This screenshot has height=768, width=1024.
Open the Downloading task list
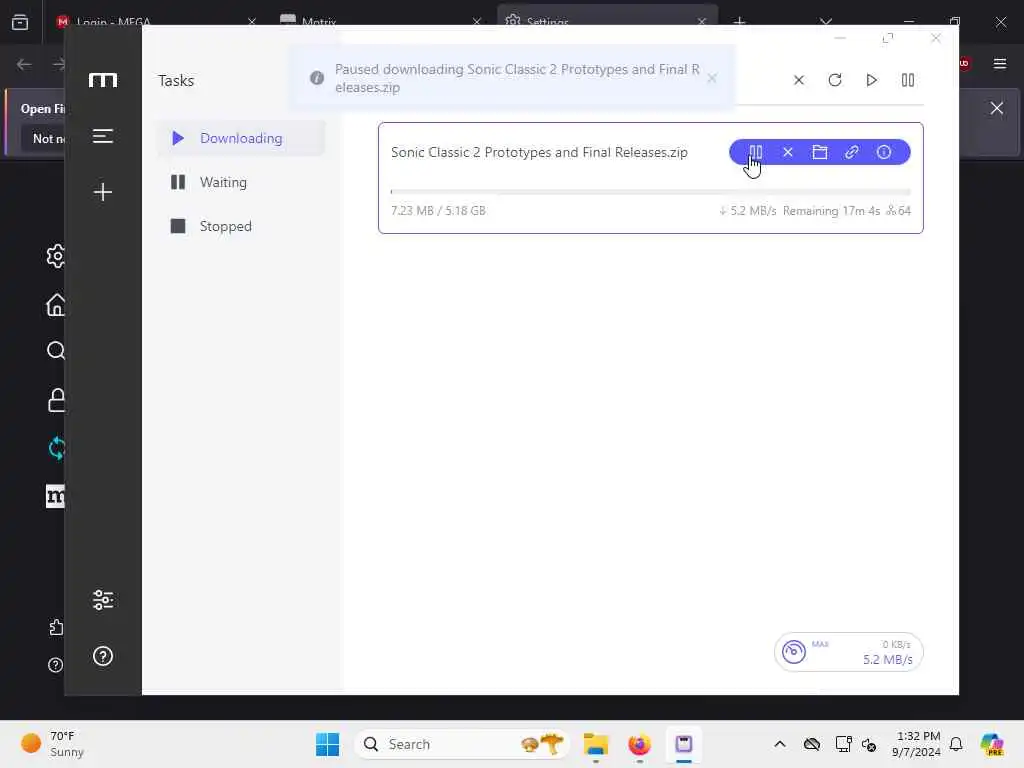pos(241,138)
